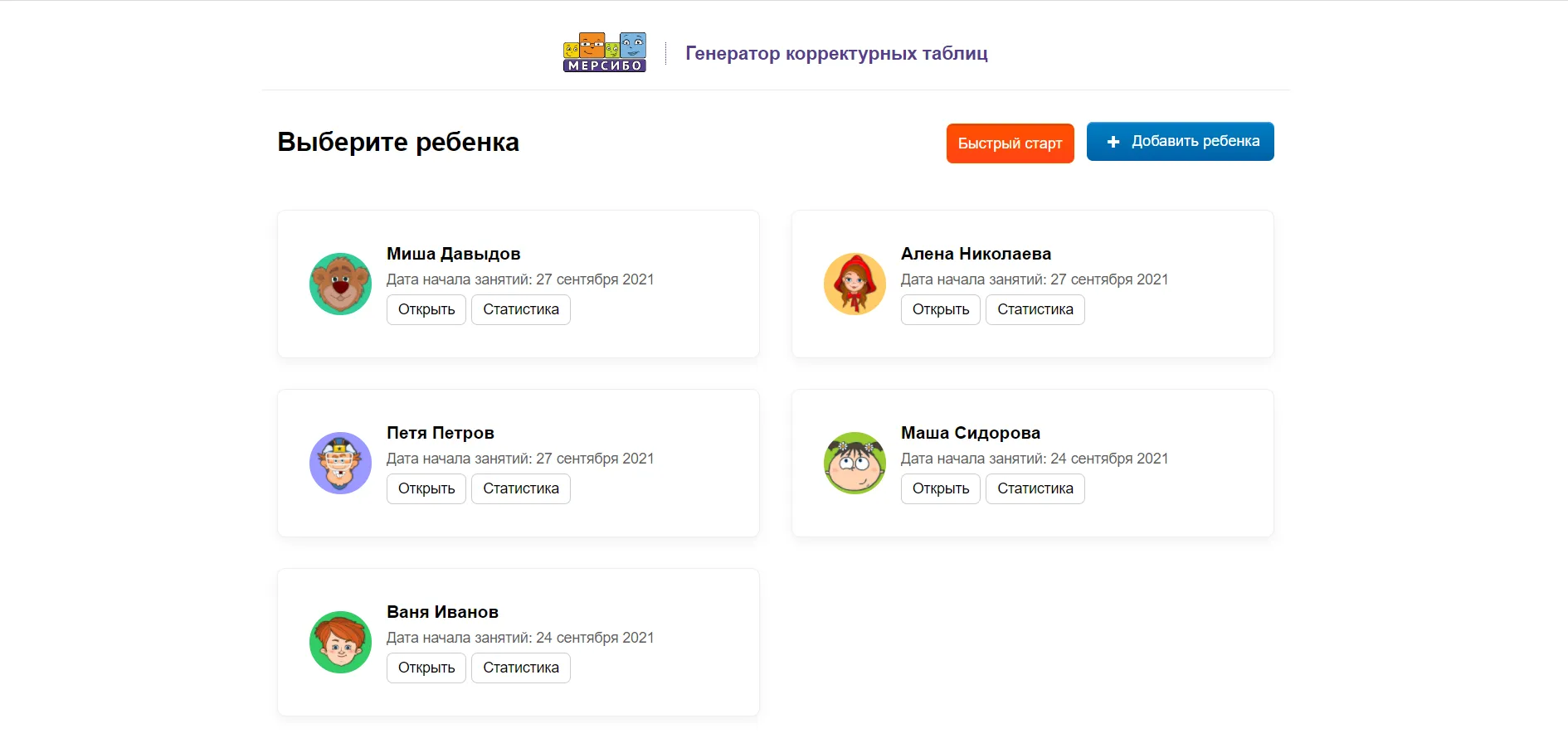Viewport: 1568px width, 748px height.
Task: Click Ваня Иванов's red-haired boy avatar
Action: pos(340,642)
